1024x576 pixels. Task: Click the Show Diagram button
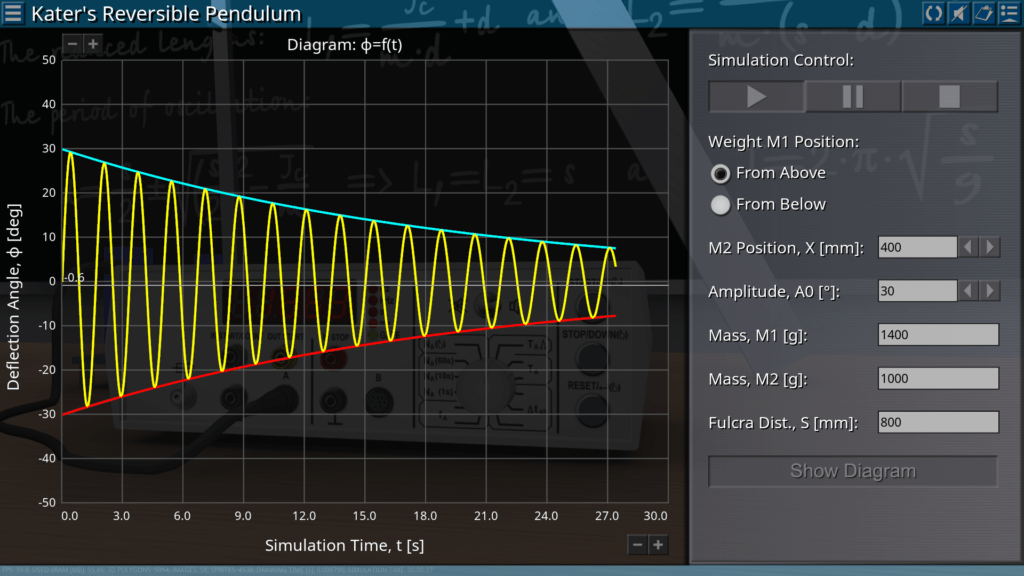click(x=852, y=471)
